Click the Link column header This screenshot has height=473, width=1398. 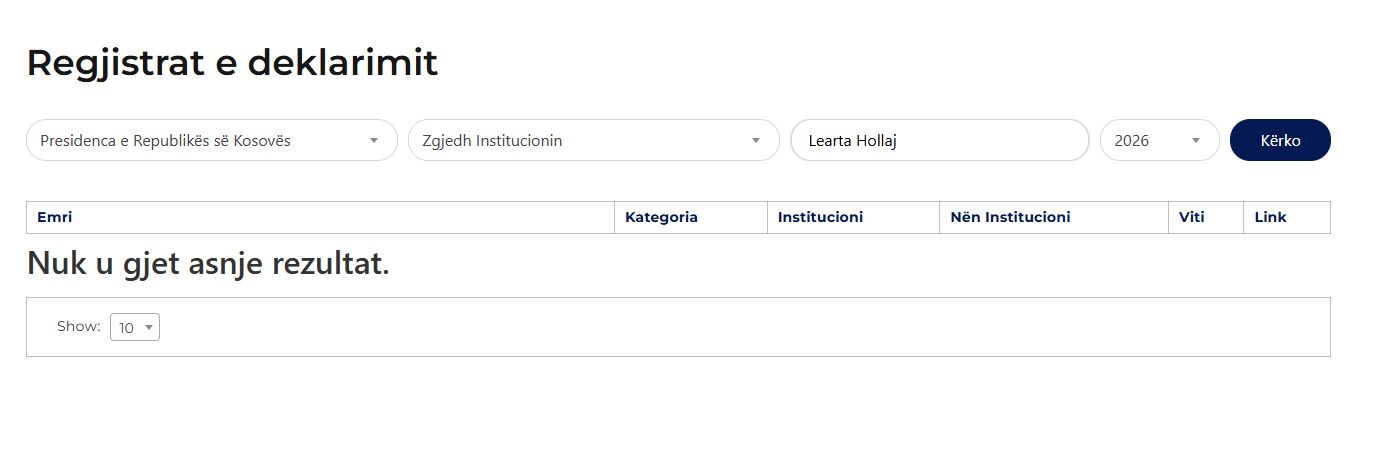[1270, 217]
